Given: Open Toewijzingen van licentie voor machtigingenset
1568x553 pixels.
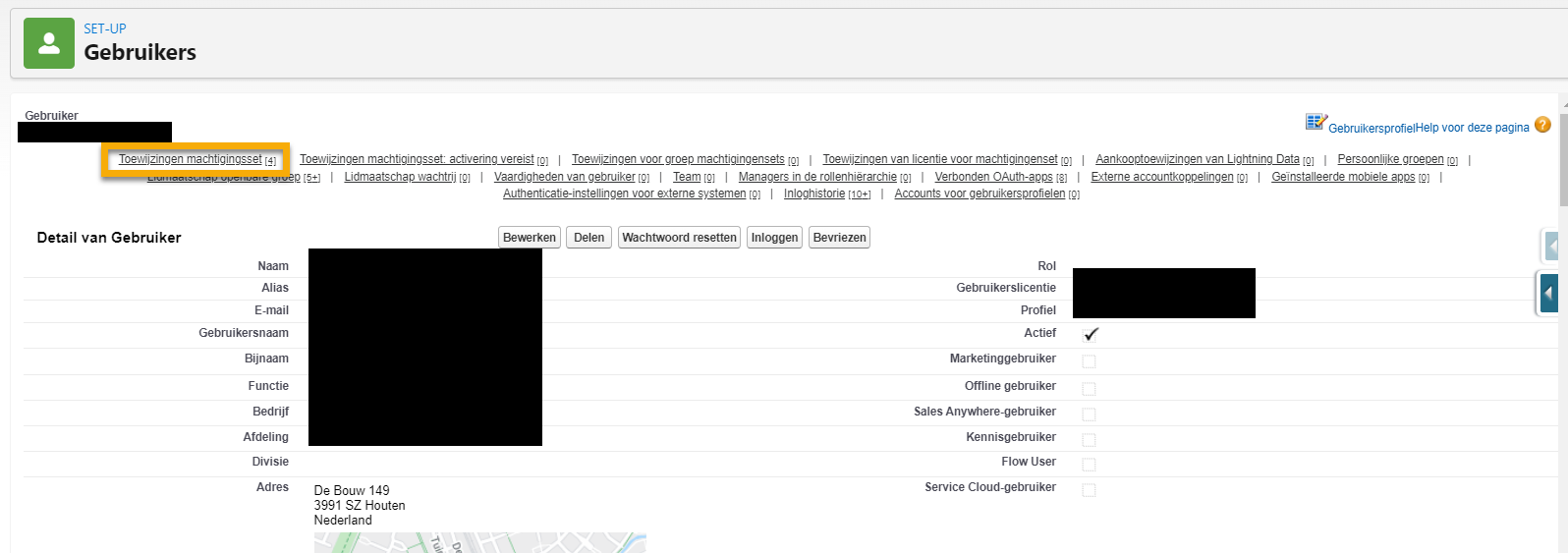Looking at the screenshot, I should click(947, 159).
